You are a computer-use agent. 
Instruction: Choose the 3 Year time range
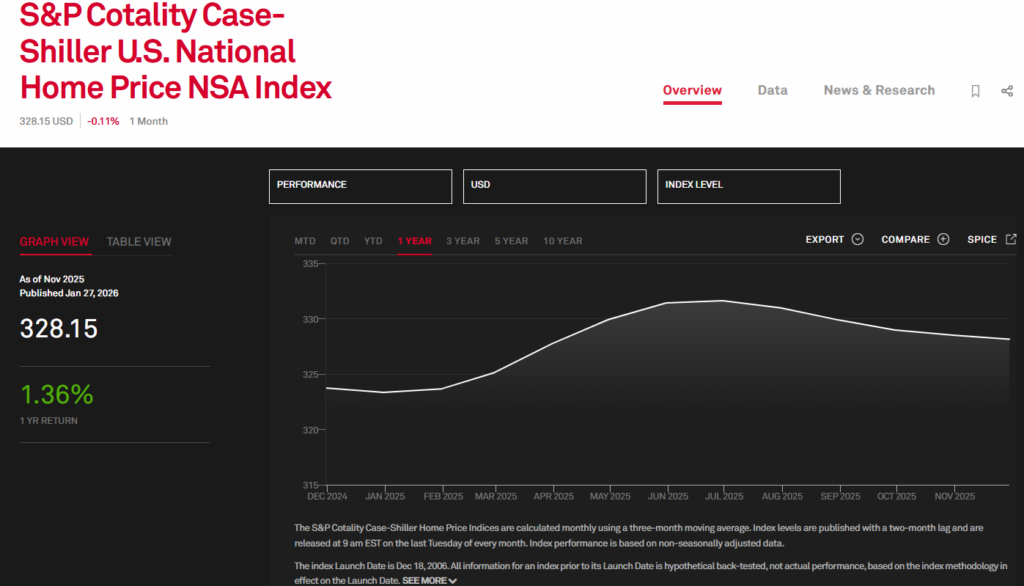(x=463, y=241)
